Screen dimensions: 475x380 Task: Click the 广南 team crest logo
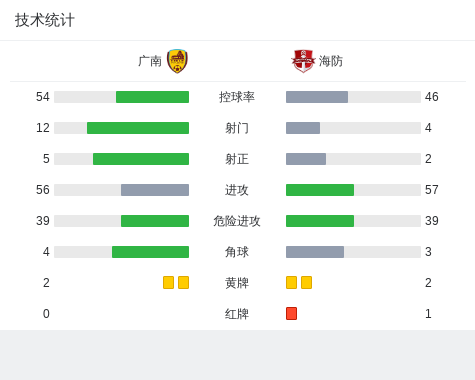(177, 61)
